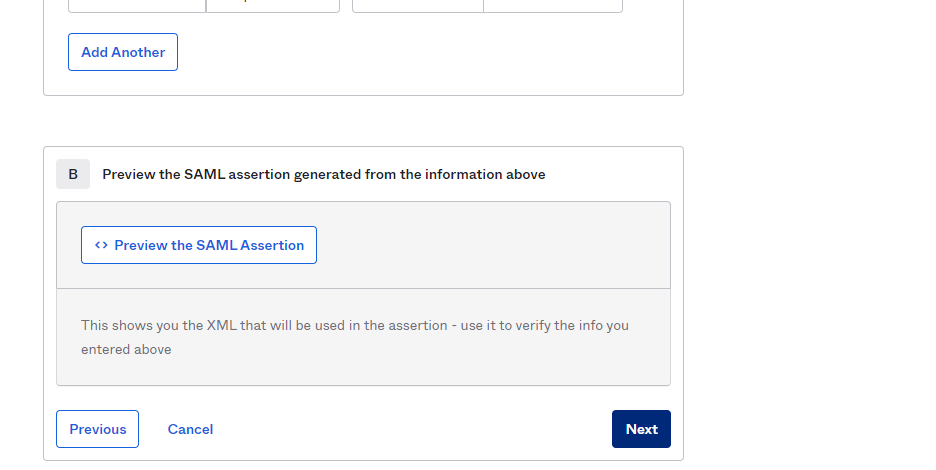Image resolution: width=936 pixels, height=470 pixels.
Task: Click empty space between Cancel and Next
Action: point(410,429)
